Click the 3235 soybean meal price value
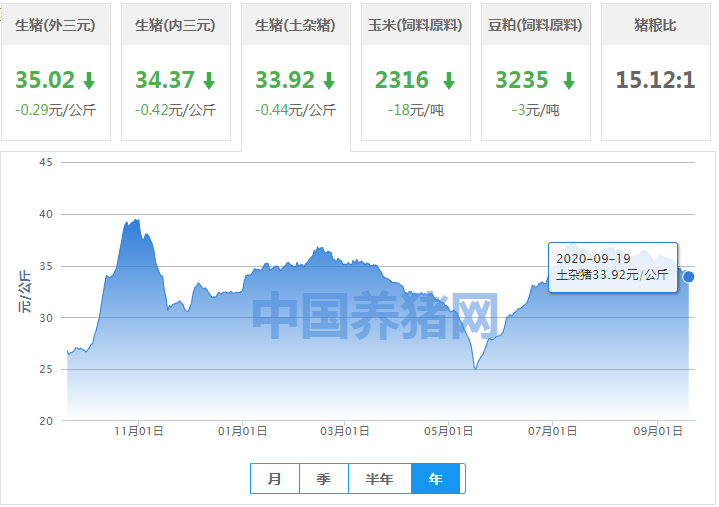 pos(522,80)
